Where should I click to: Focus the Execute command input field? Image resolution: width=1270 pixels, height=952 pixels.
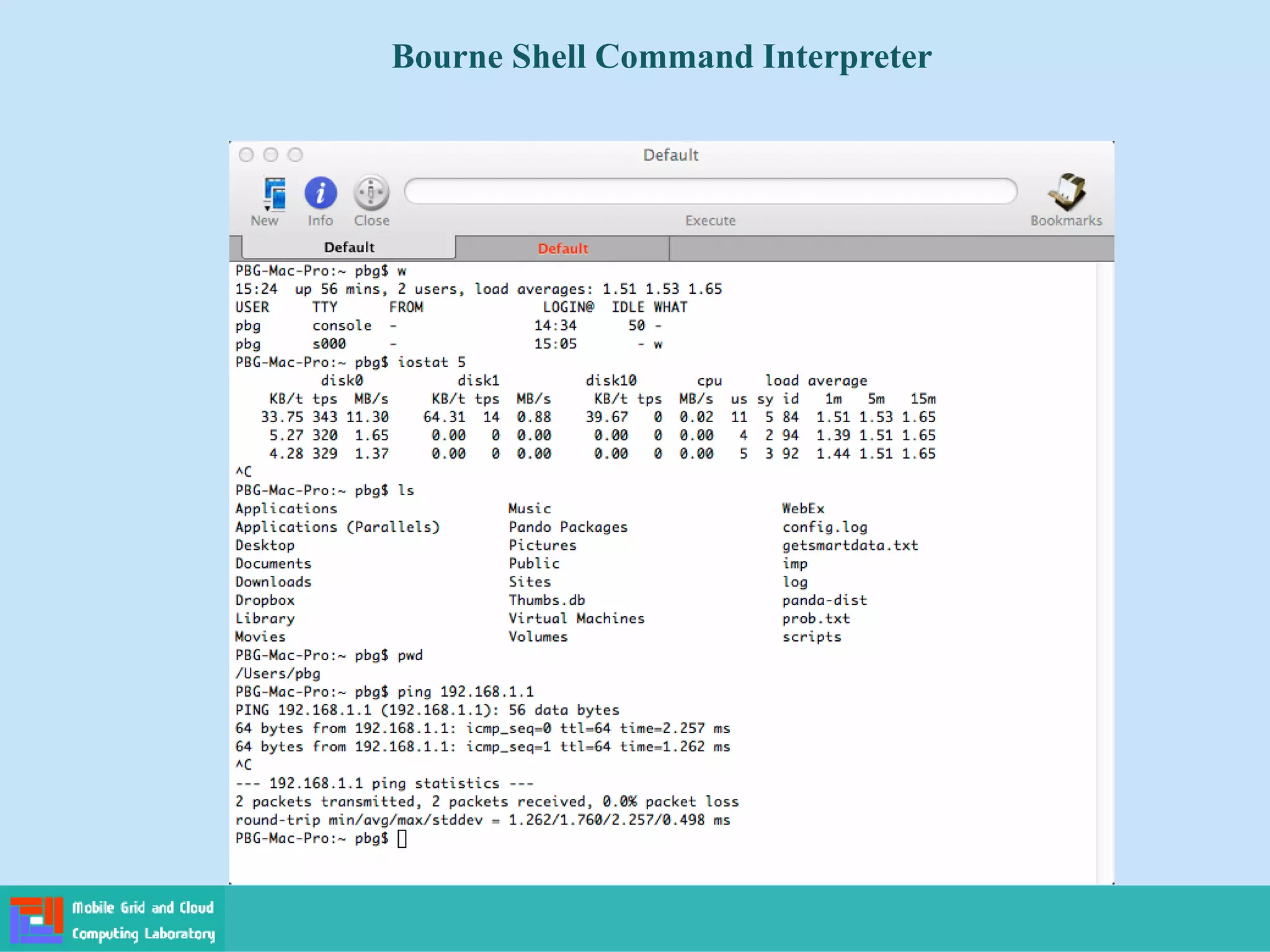(x=711, y=191)
